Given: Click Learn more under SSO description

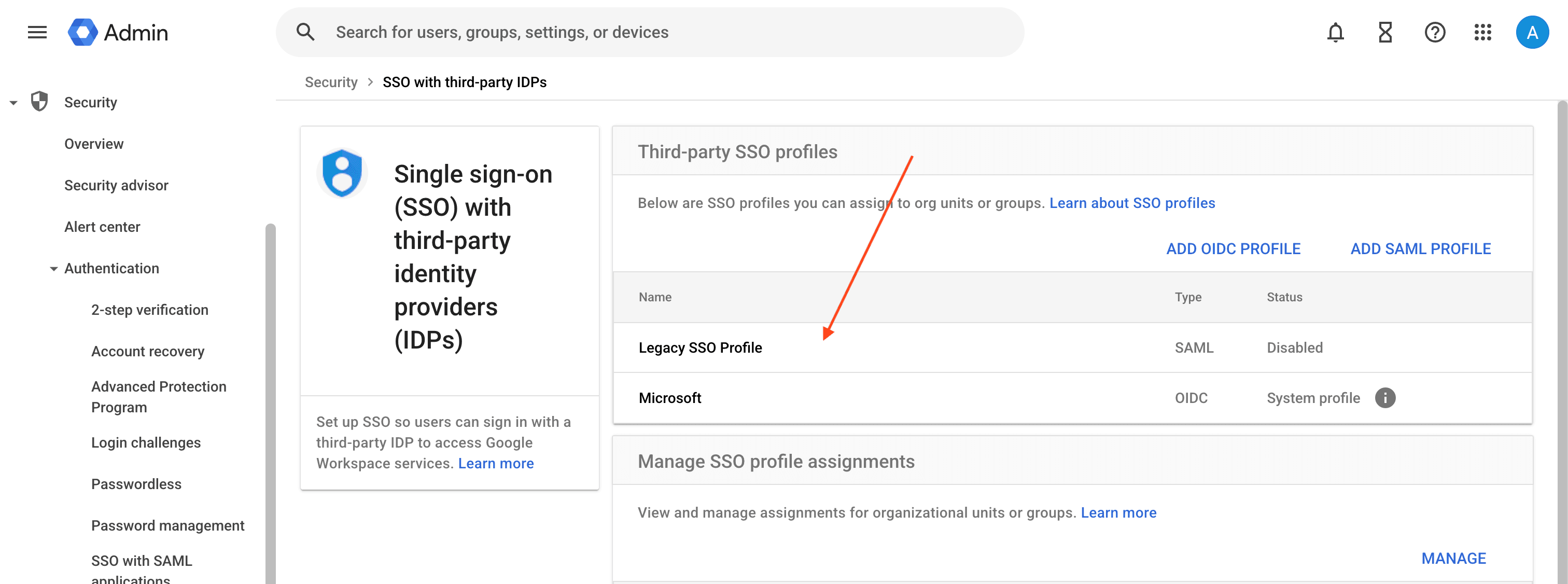Looking at the screenshot, I should click(x=496, y=463).
